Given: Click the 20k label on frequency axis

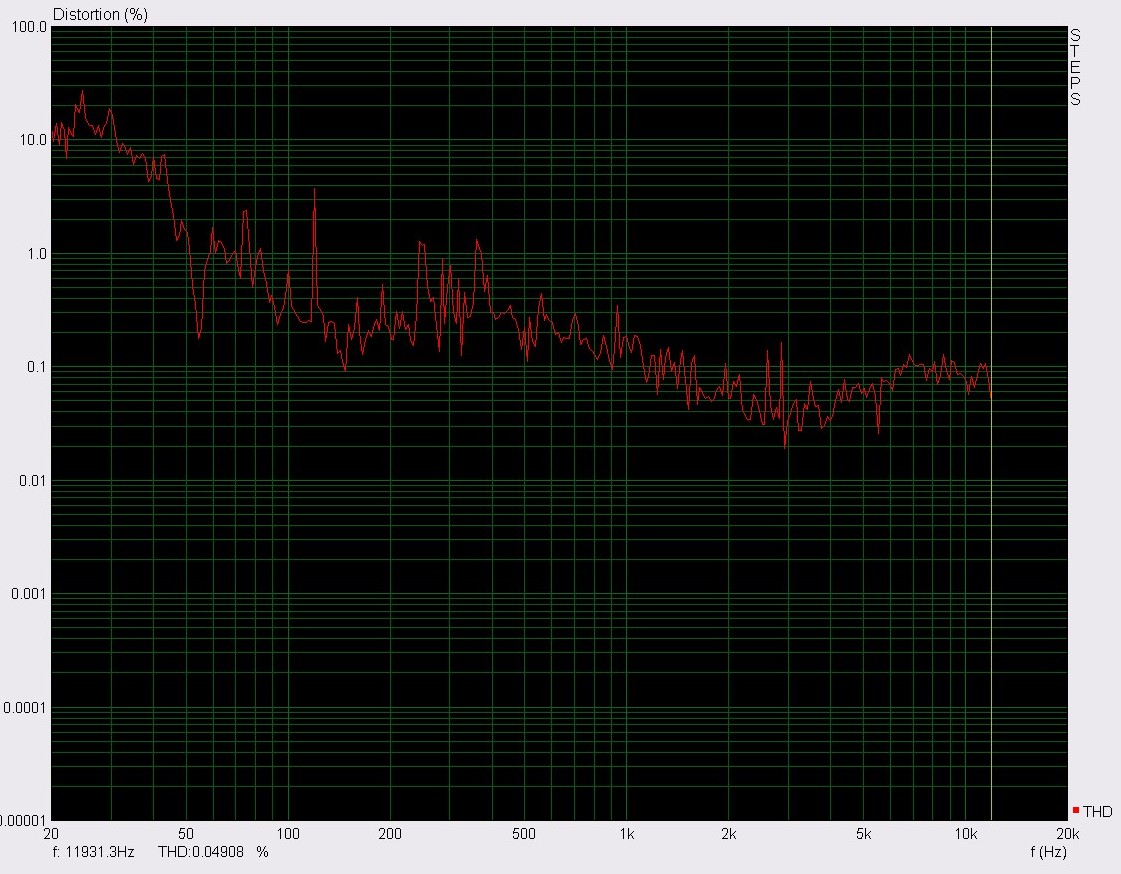Looking at the screenshot, I should click(1067, 833).
